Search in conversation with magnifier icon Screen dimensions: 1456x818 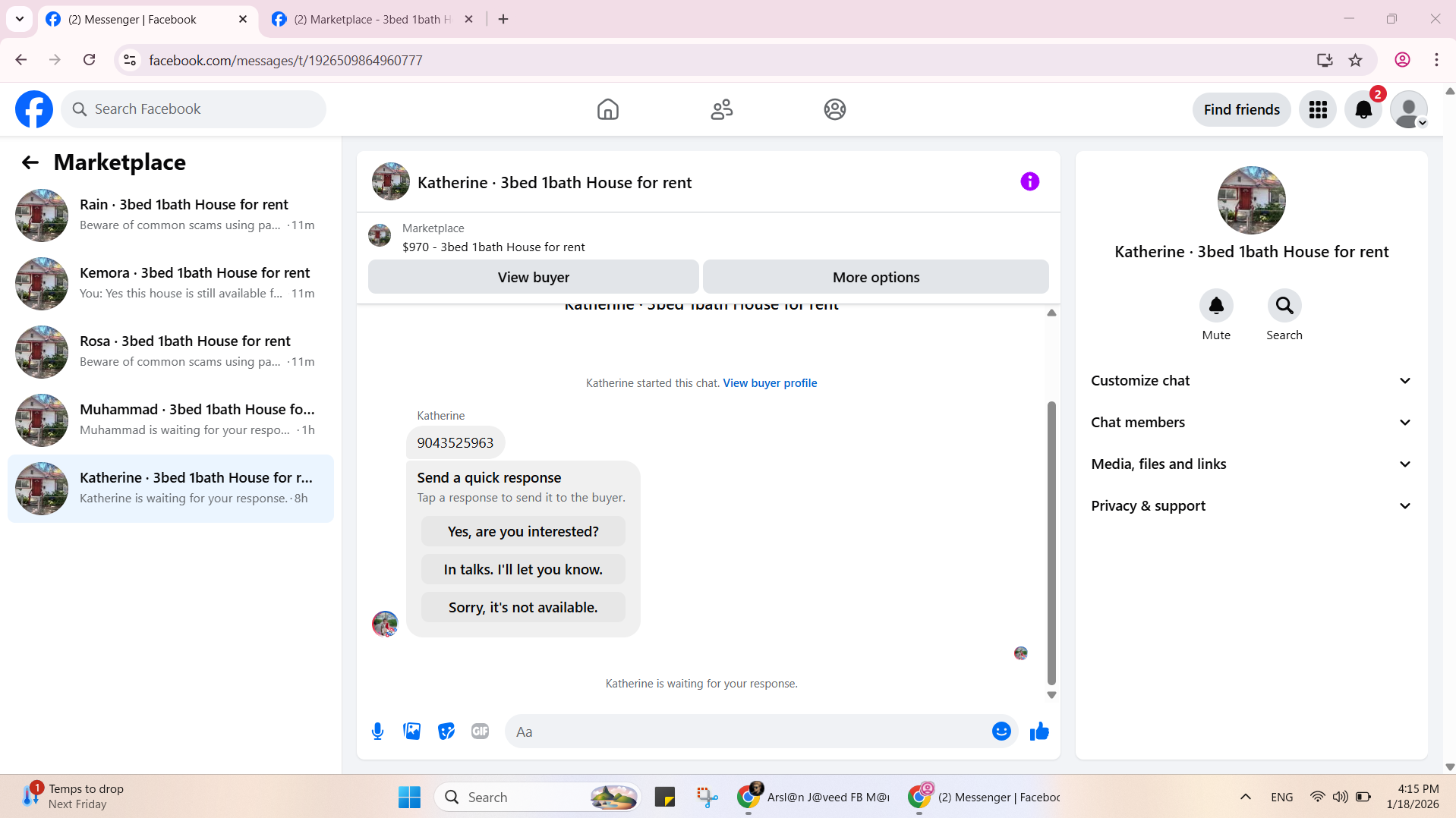point(1284,306)
